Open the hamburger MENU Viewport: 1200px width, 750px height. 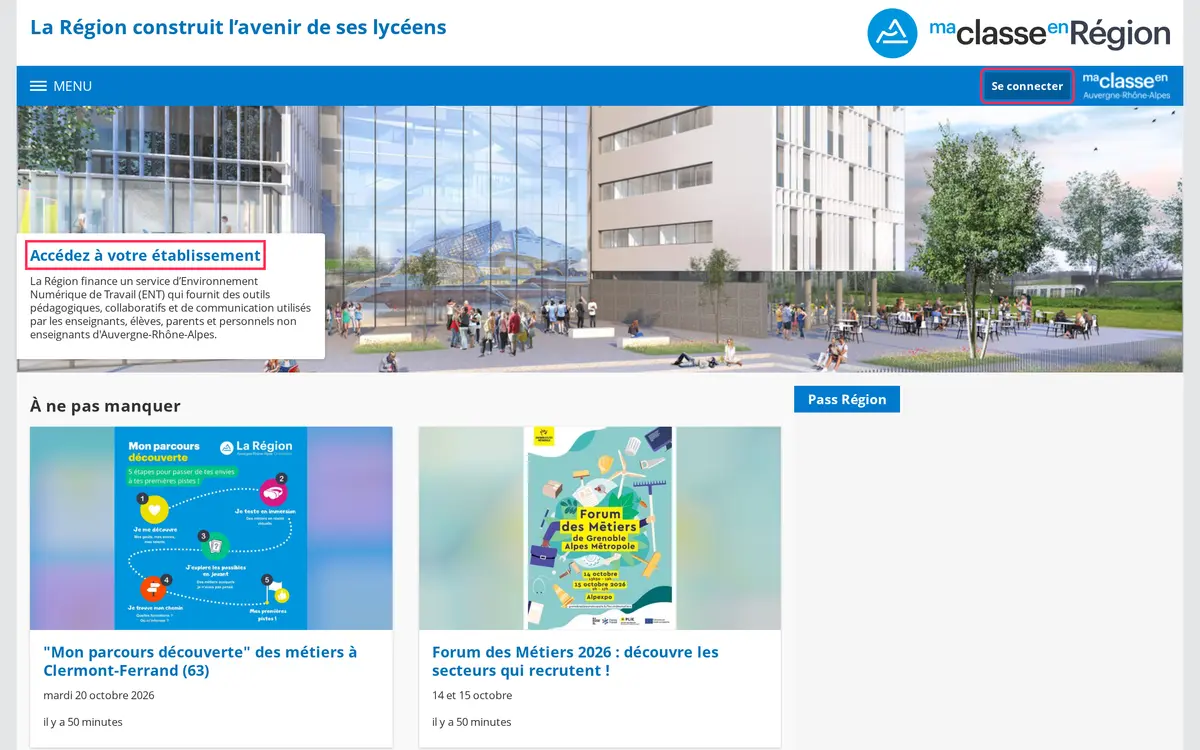[61, 86]
